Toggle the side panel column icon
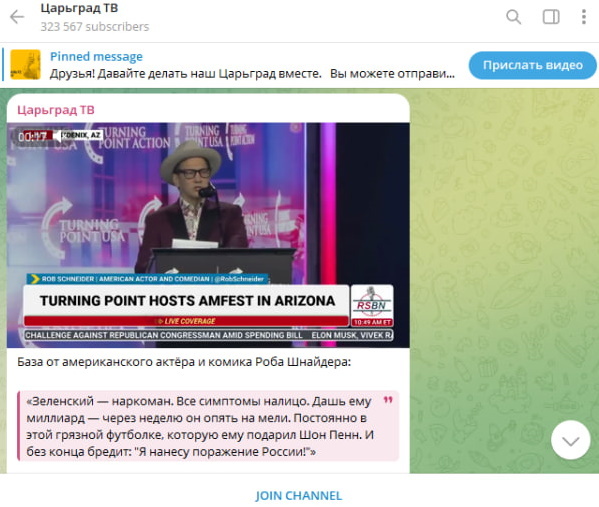 pos(551,17)
